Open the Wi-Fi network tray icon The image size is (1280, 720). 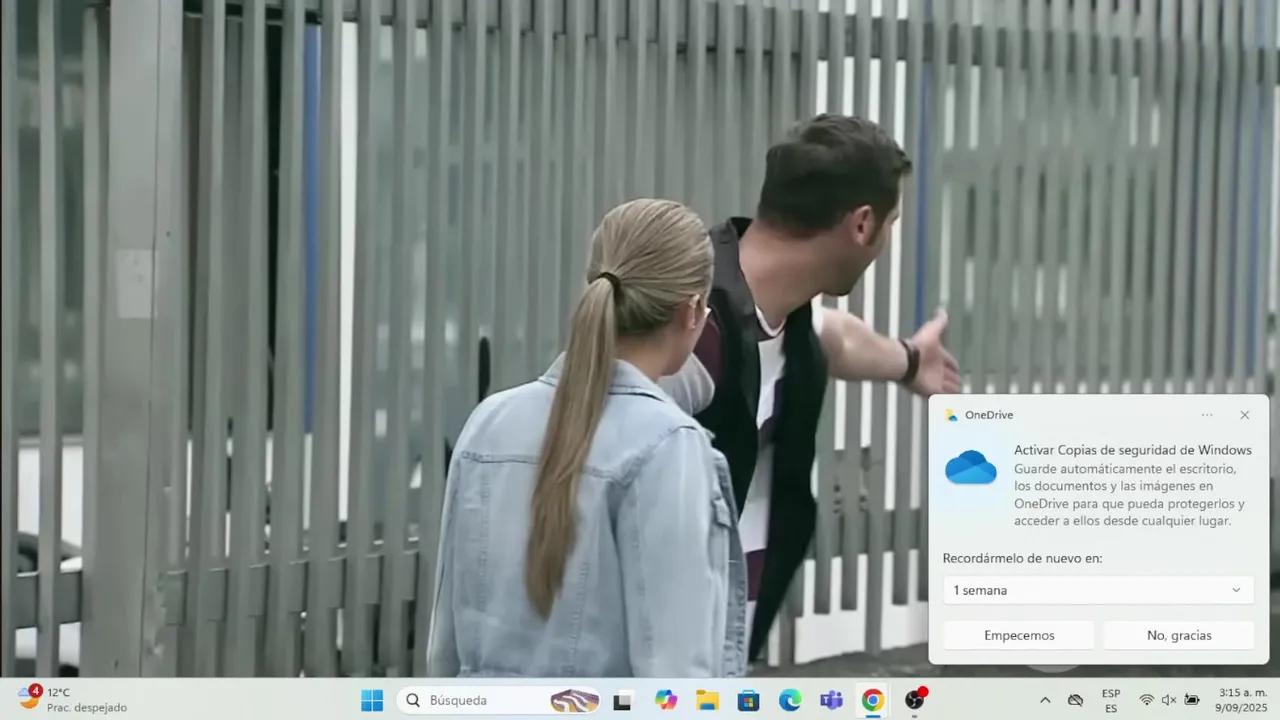(x=1147, y=700)
